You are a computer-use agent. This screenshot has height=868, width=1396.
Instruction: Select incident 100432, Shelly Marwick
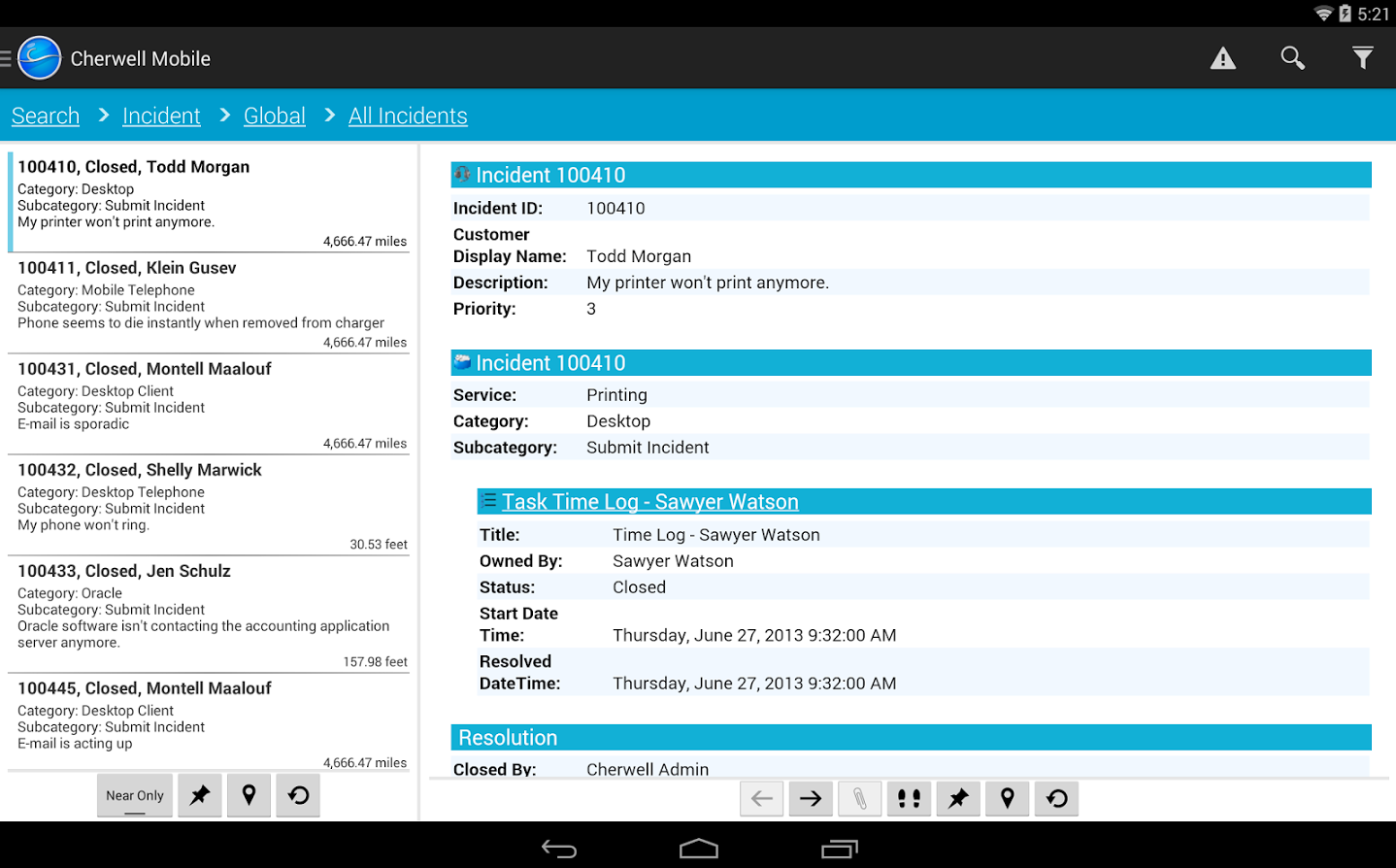tap(209, 505)
